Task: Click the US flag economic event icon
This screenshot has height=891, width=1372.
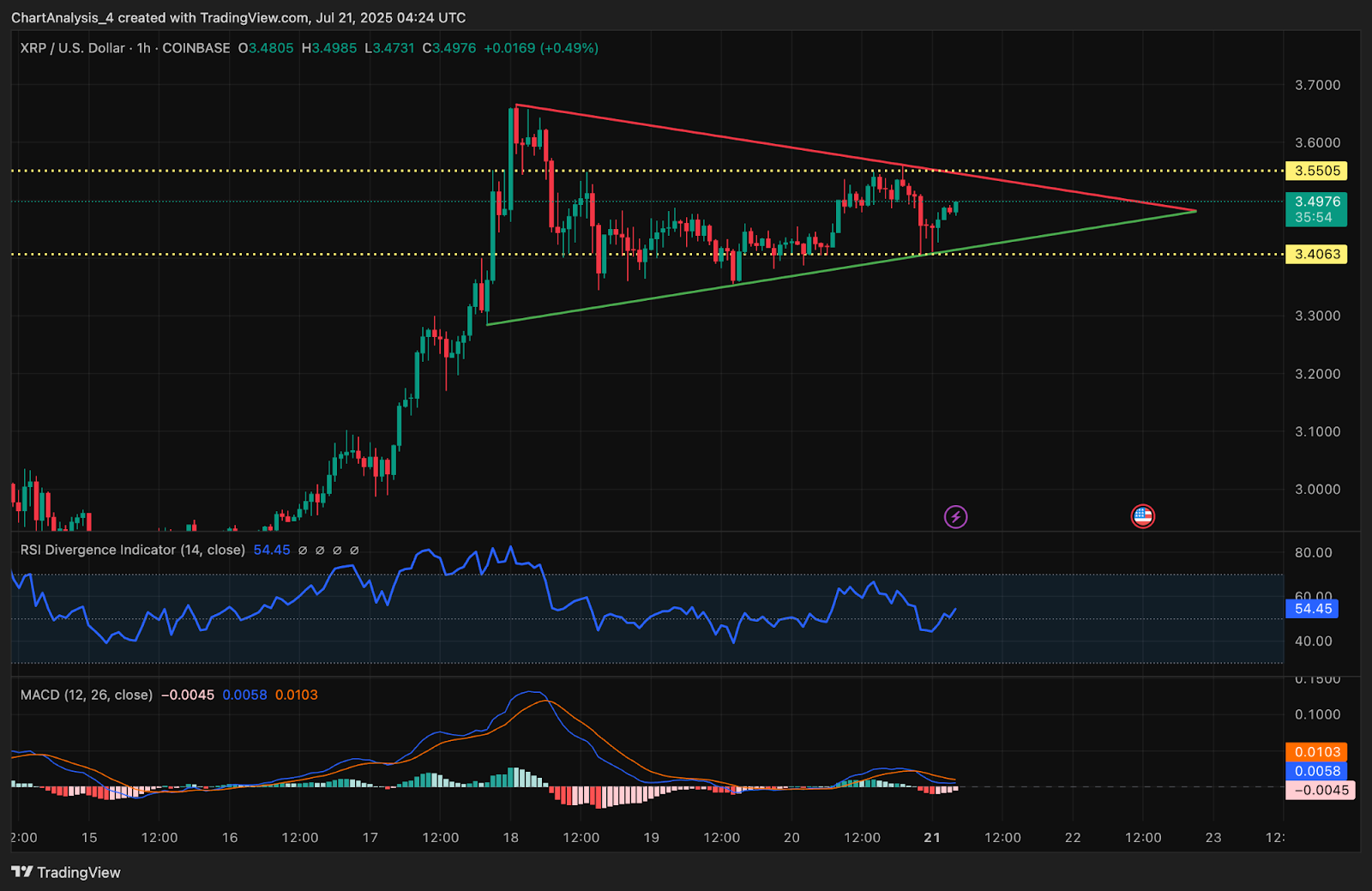Action: (x=1142, y=516)
